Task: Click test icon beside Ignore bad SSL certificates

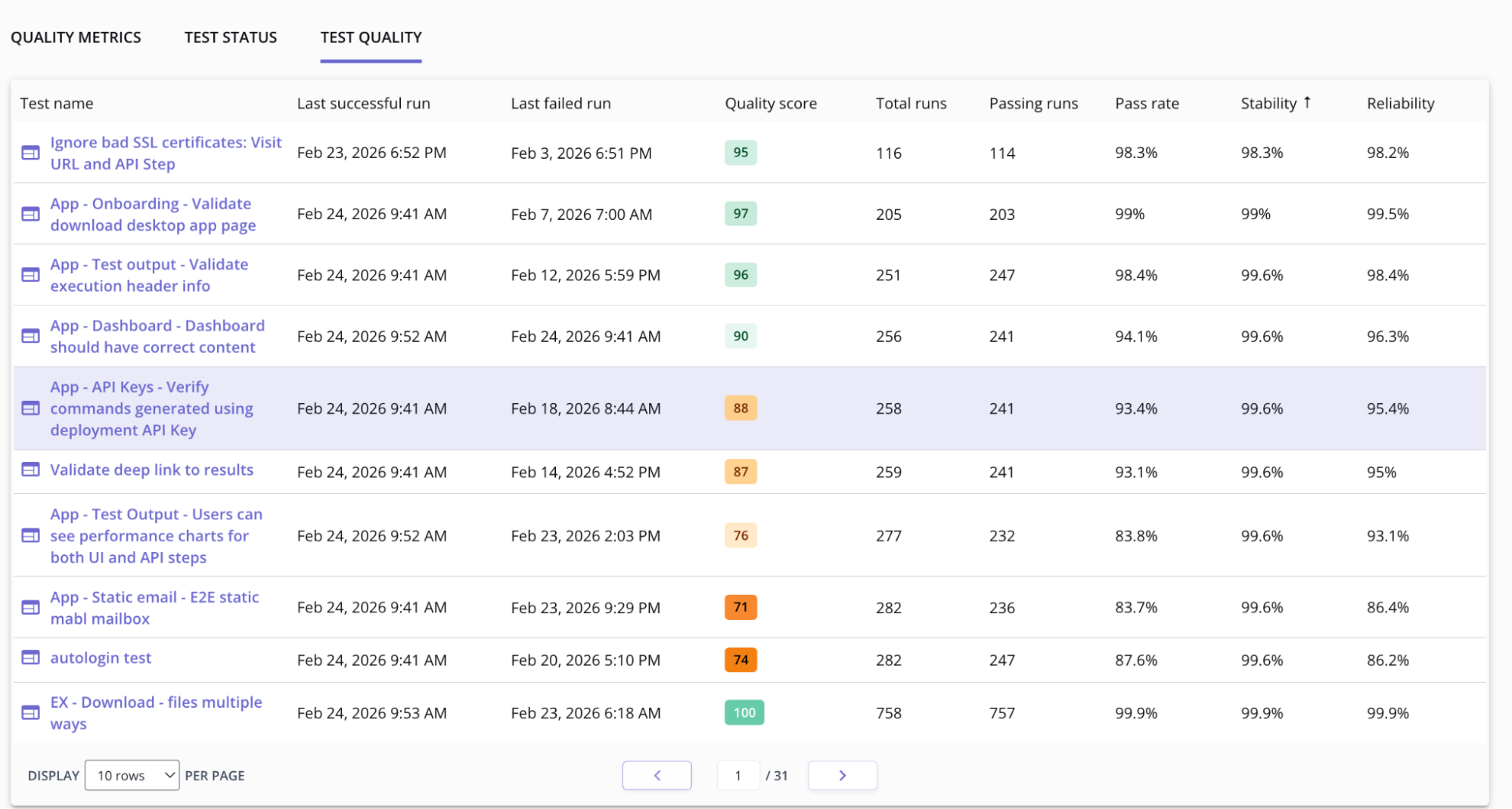Action: point(30,153)
